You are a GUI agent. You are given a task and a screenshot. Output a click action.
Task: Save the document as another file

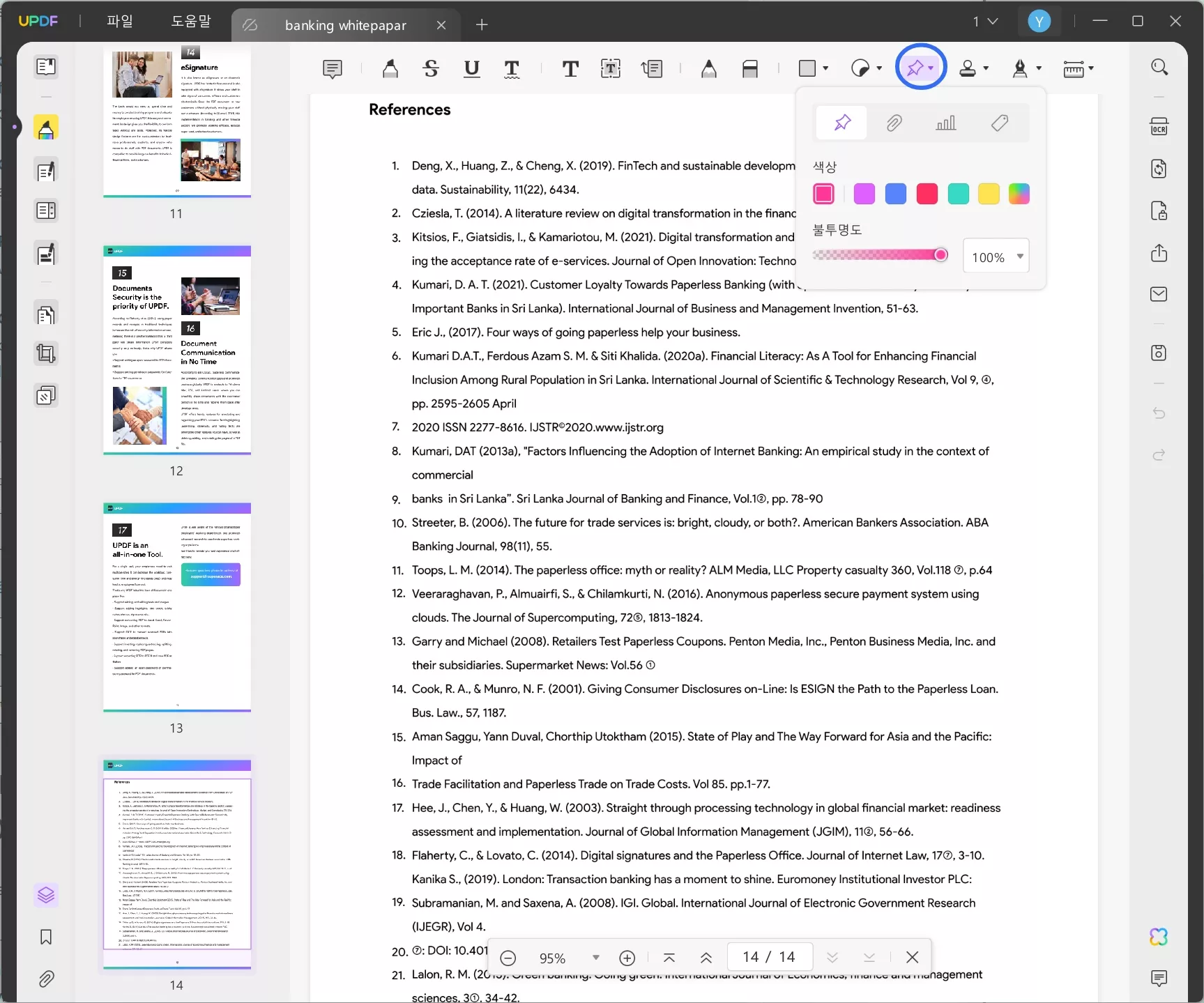(x=1159, y=353)
